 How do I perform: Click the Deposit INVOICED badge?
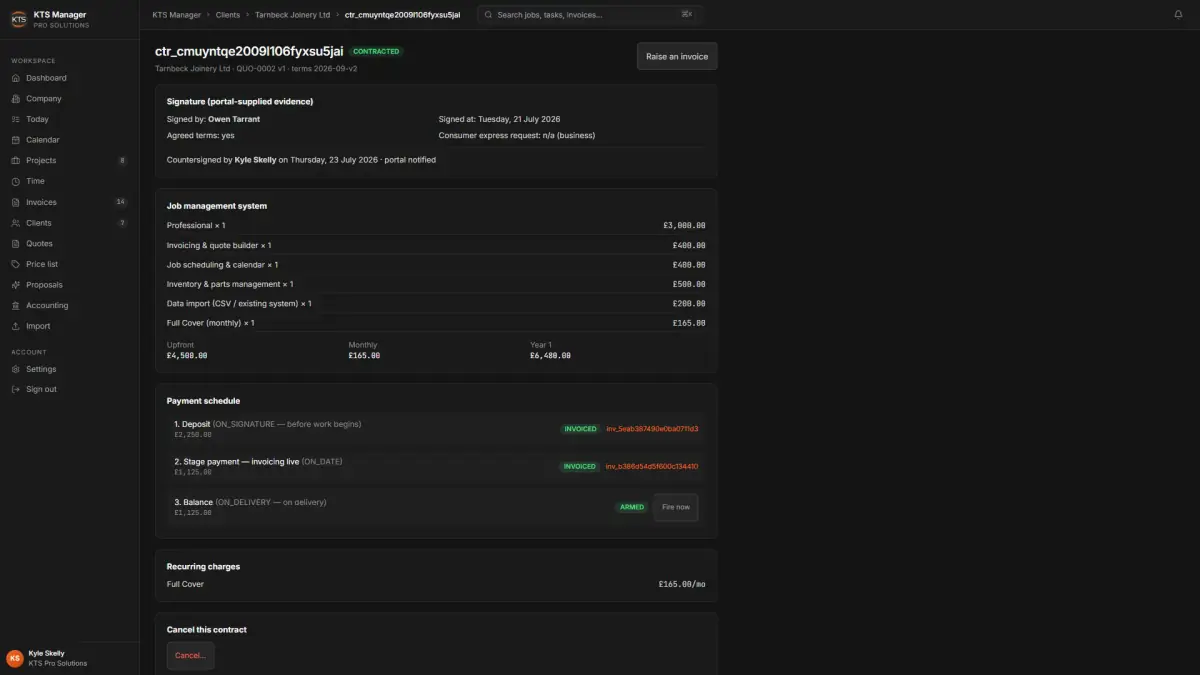580,429
